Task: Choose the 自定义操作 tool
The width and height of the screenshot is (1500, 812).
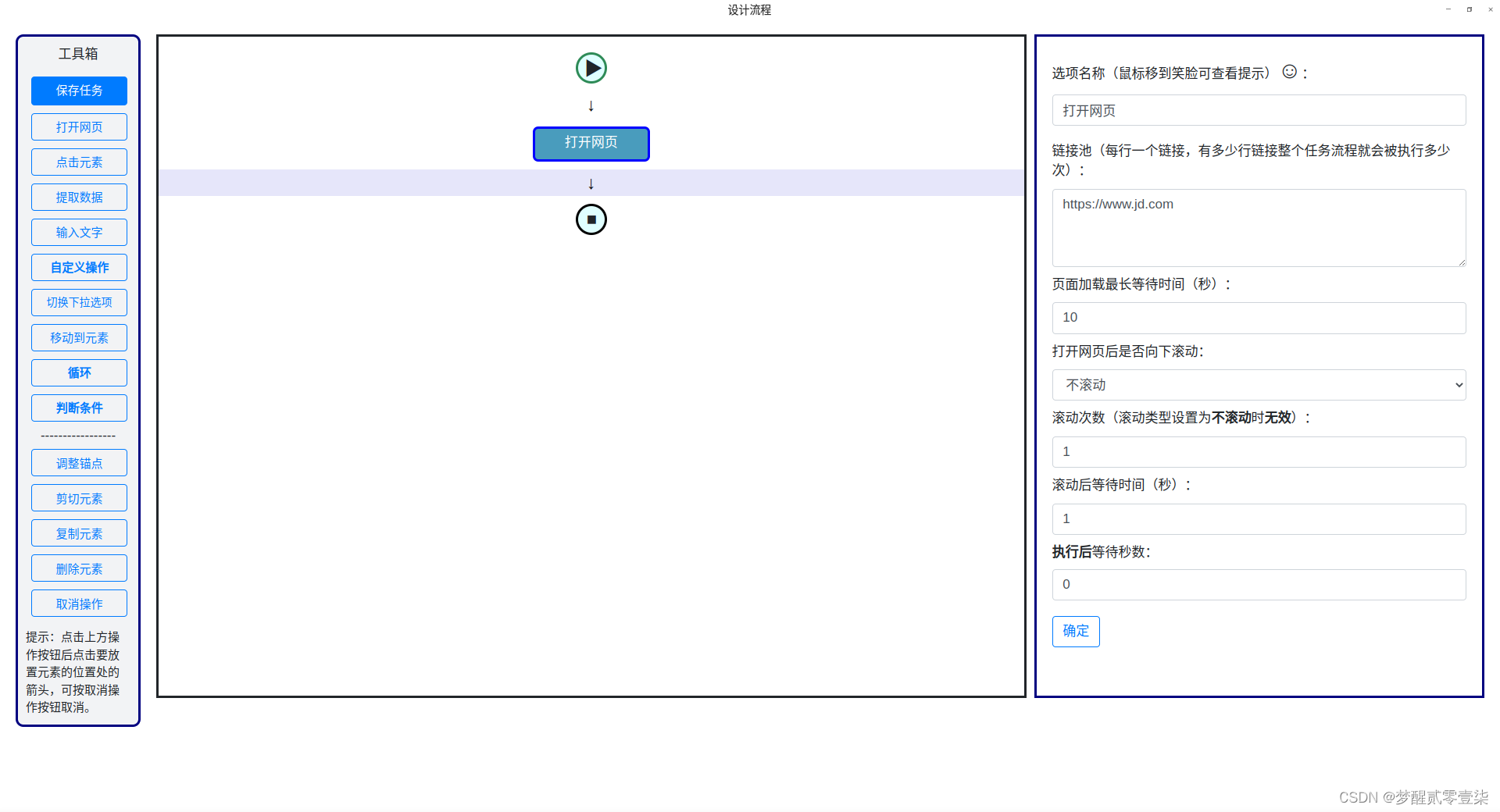Action: 79,268
